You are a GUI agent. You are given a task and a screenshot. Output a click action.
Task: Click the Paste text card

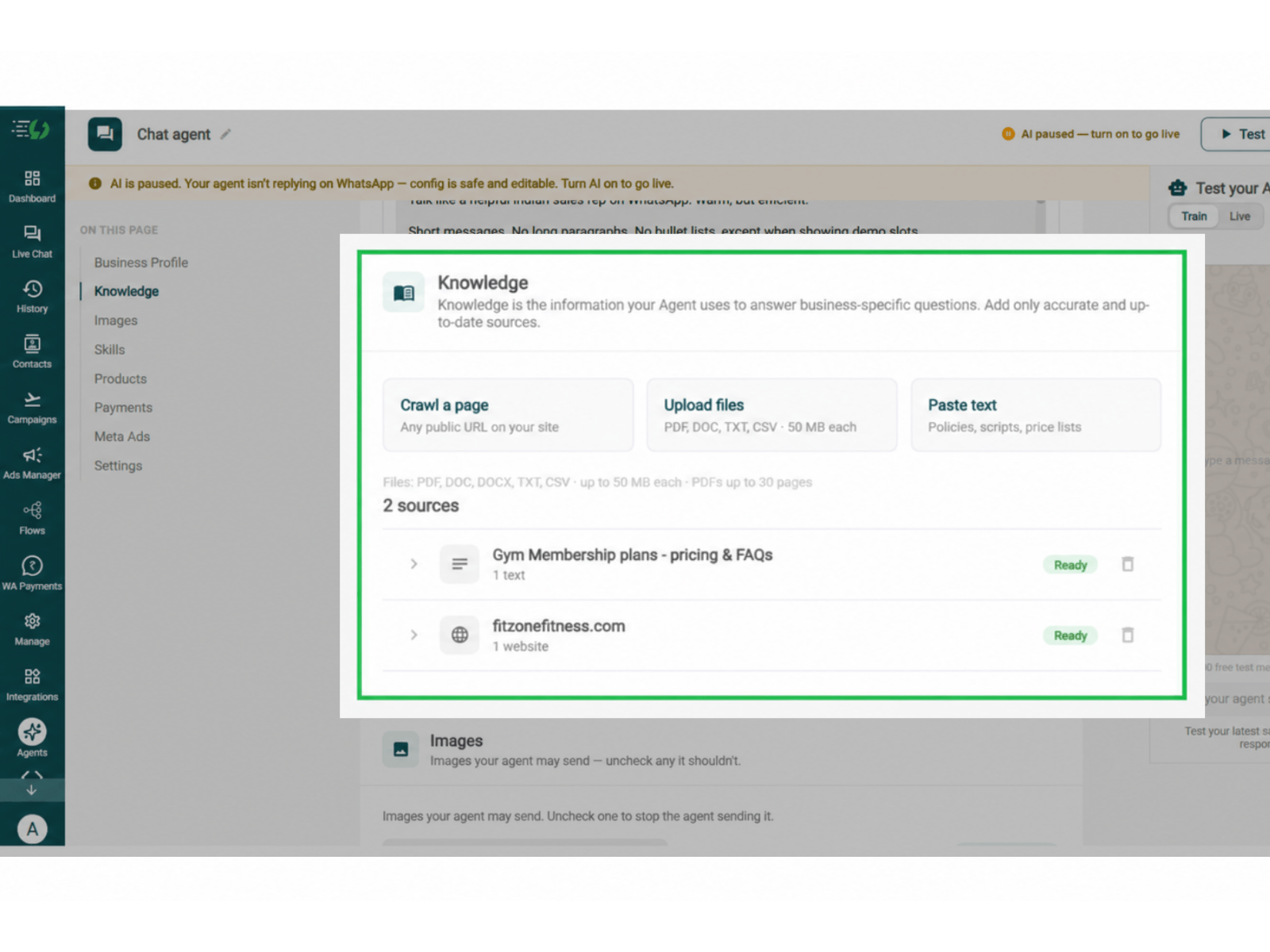pyautogui.click(x=1036, y=415)
